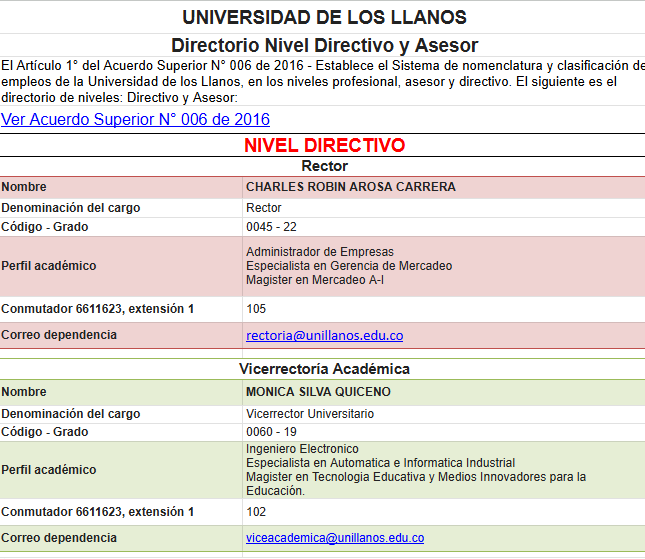Click the code value 0060 - 19

click(270, 432)
